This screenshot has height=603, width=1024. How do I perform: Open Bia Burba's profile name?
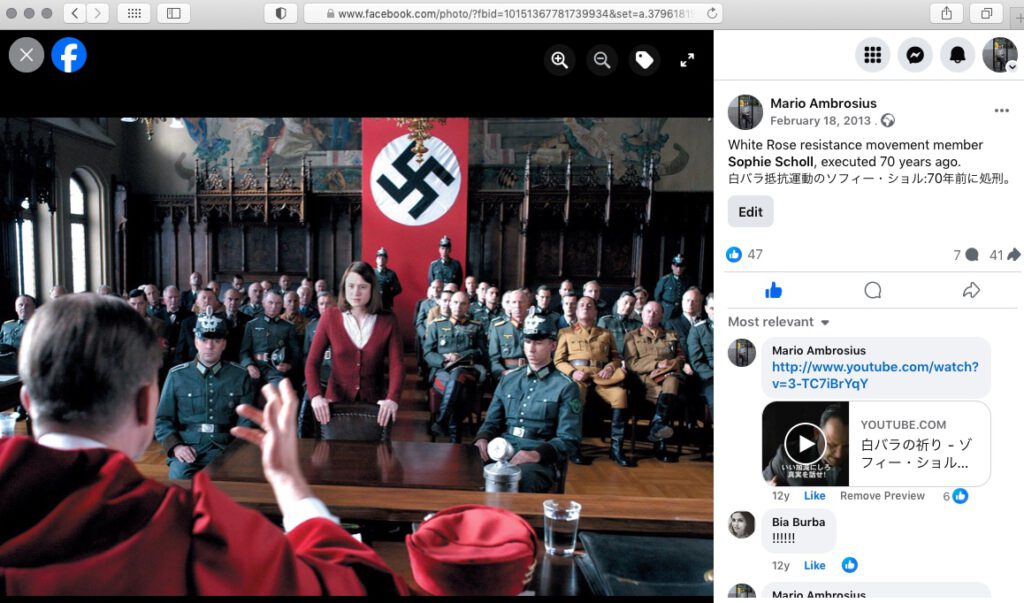point(798,522)
